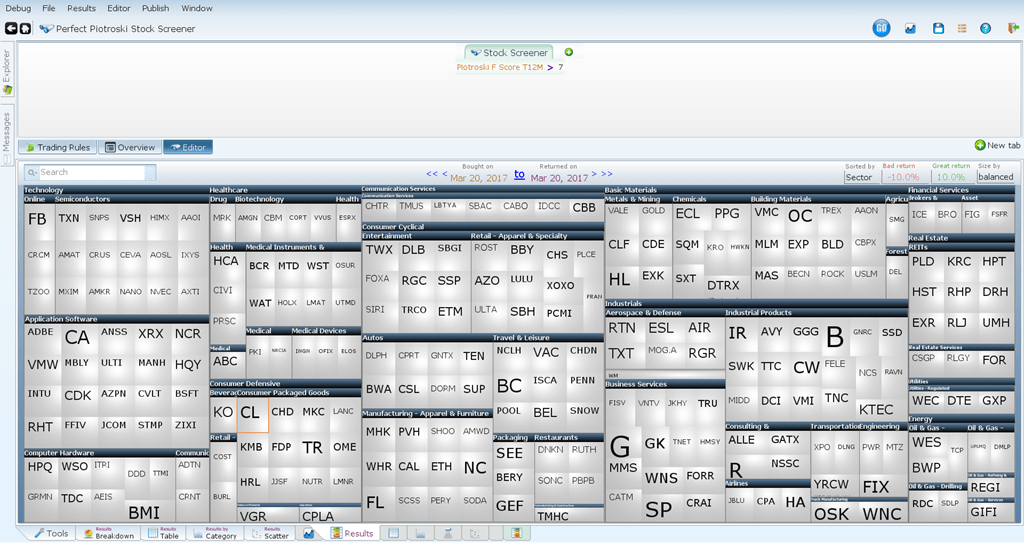Screen dimensions: 1024x554
Task: Open the Editor menu
Action: point(119,8)
